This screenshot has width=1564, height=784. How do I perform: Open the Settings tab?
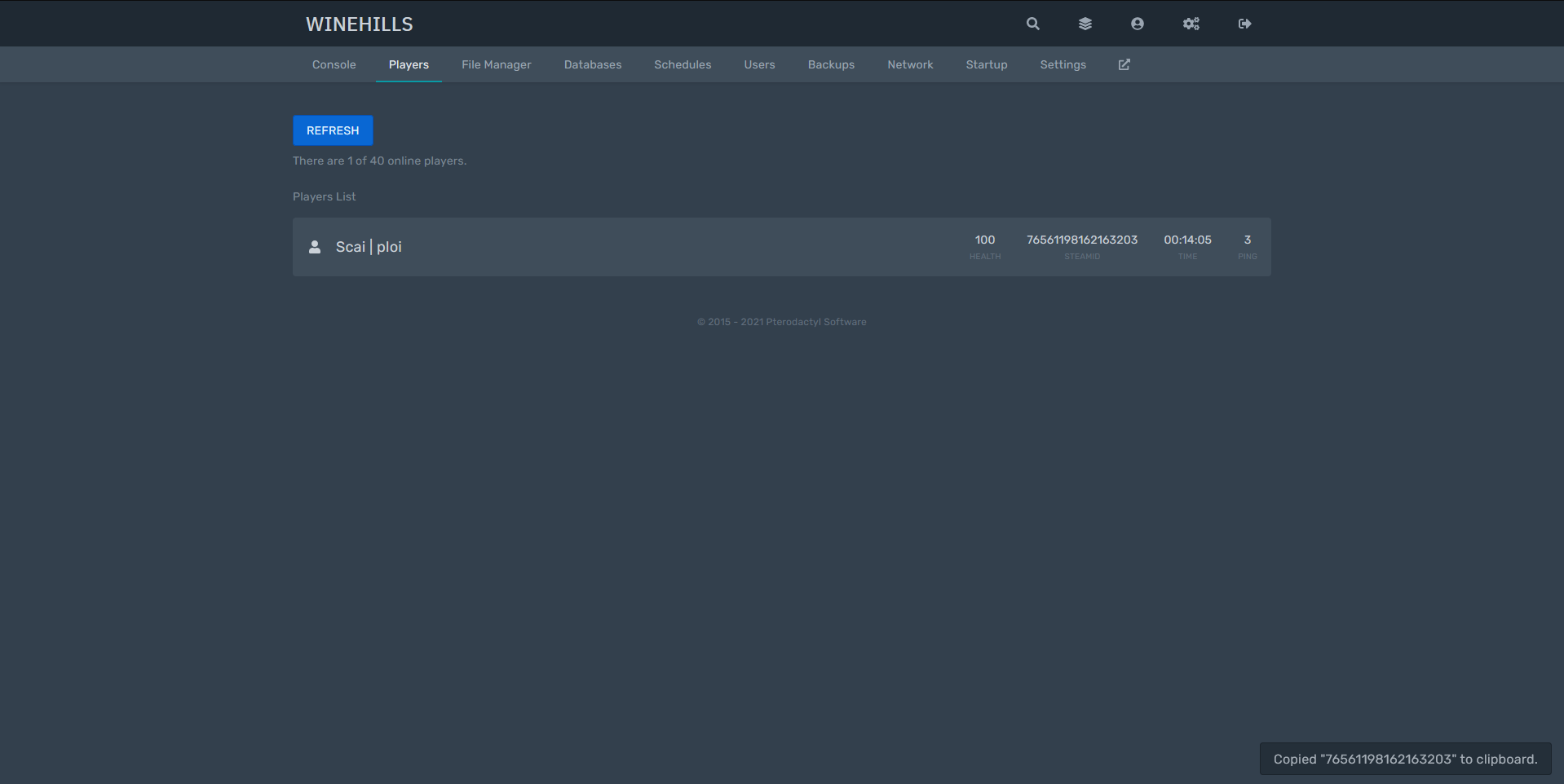[1063, 64]
